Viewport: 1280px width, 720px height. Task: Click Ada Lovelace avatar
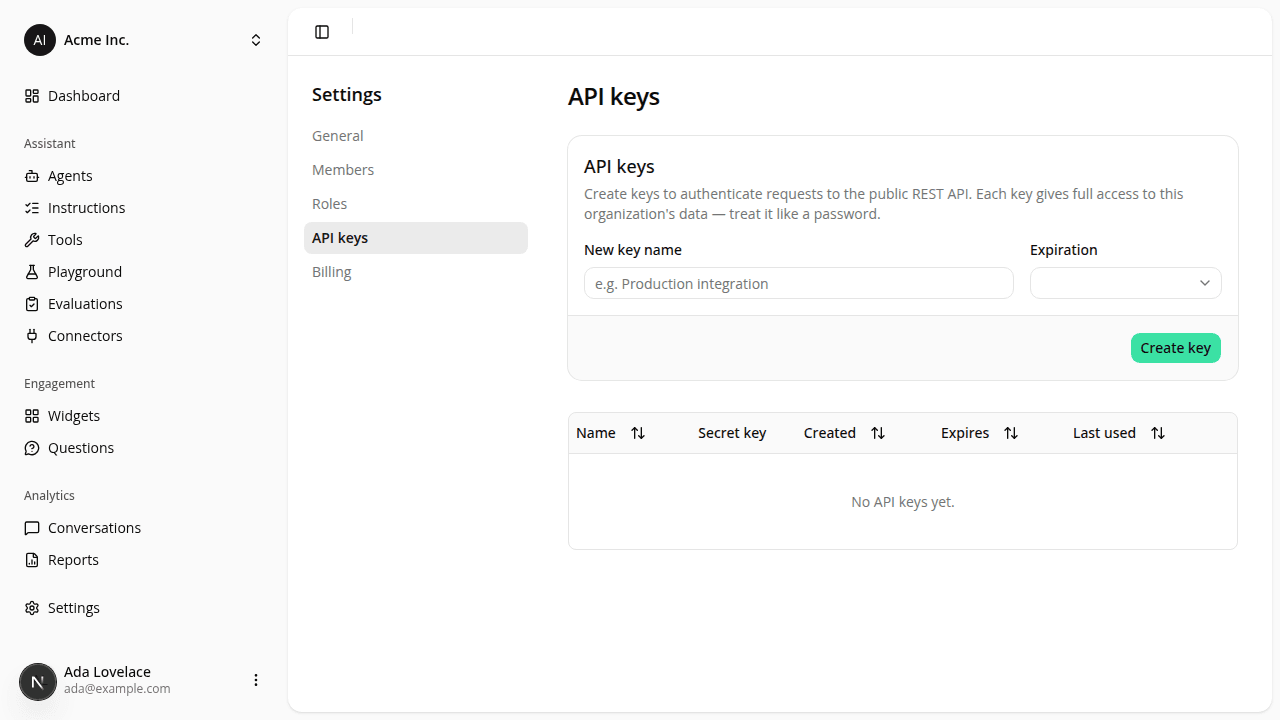[38, 682]
